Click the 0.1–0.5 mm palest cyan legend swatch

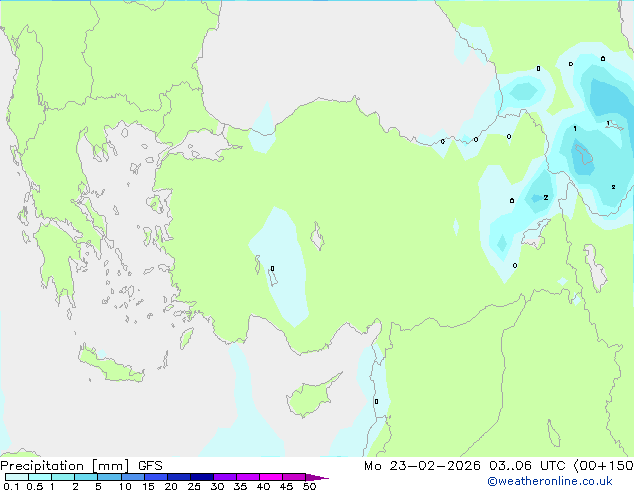(17, 477)
